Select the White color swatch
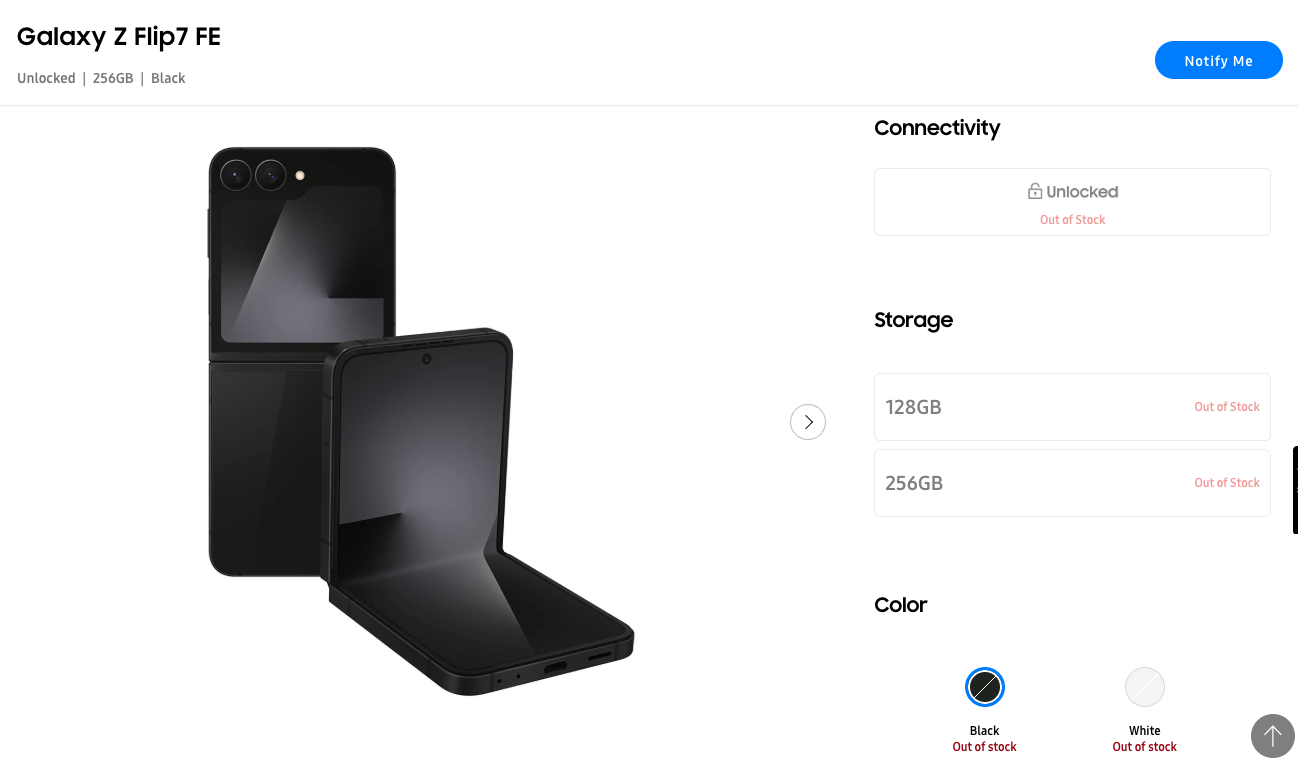1298x765 pixels. tap(1145, 687)
